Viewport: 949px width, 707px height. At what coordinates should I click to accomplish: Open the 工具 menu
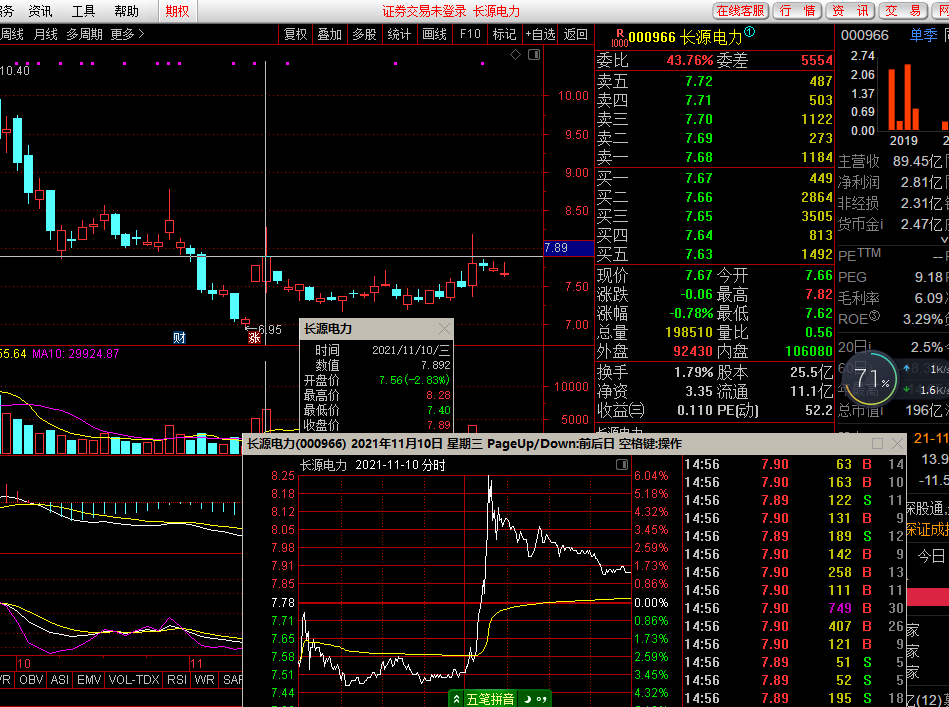(x=84, y=11)
